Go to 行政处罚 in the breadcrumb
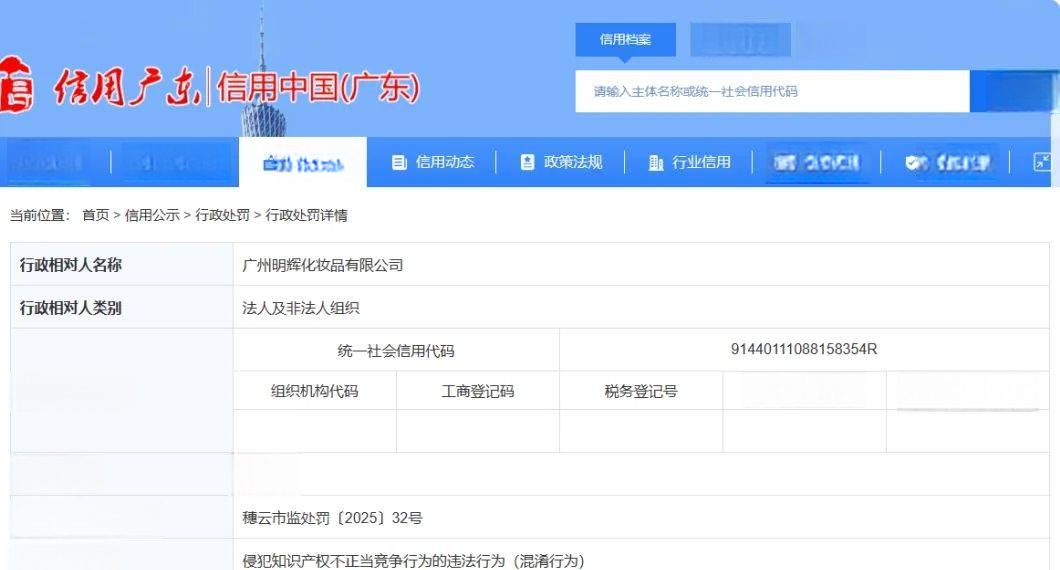 pyautogui.click(x=222, y=215)
